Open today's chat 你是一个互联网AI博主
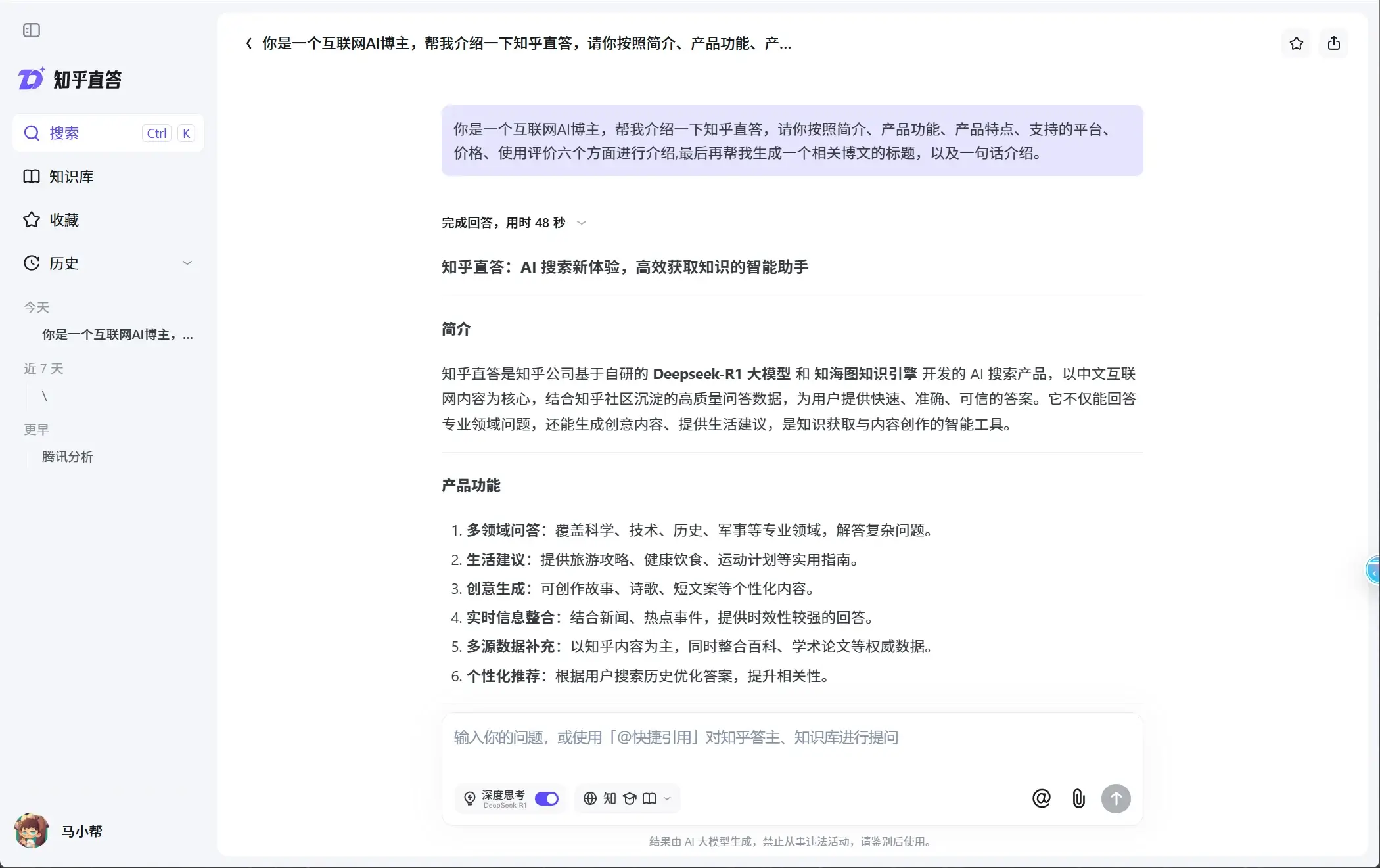The image size is (1380, 868). click(x=116, y=335)
